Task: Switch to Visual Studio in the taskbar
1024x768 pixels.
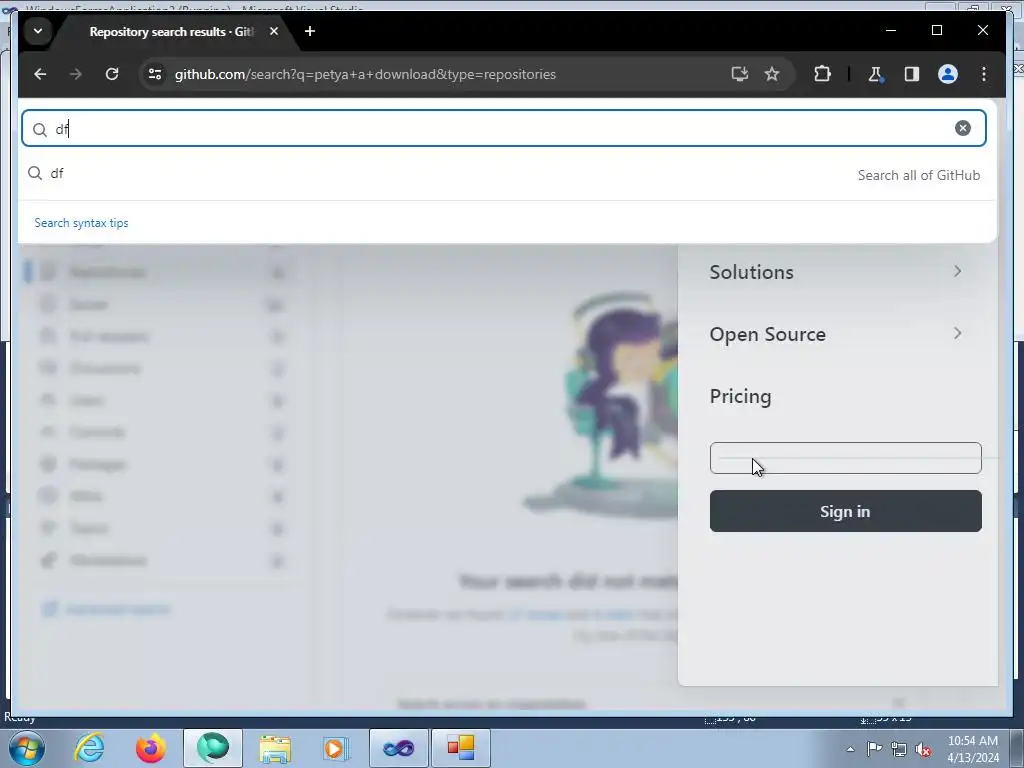Action: tap(399, 748)
